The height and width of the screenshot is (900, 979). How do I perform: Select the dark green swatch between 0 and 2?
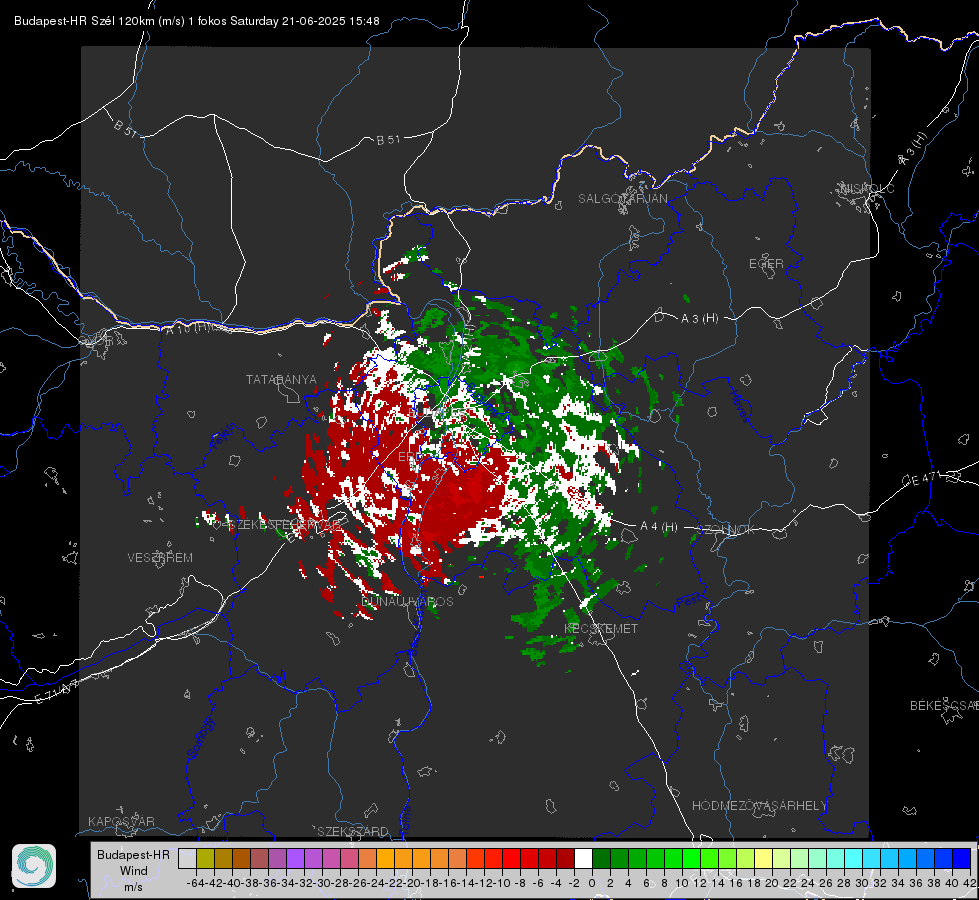[601, 858]
